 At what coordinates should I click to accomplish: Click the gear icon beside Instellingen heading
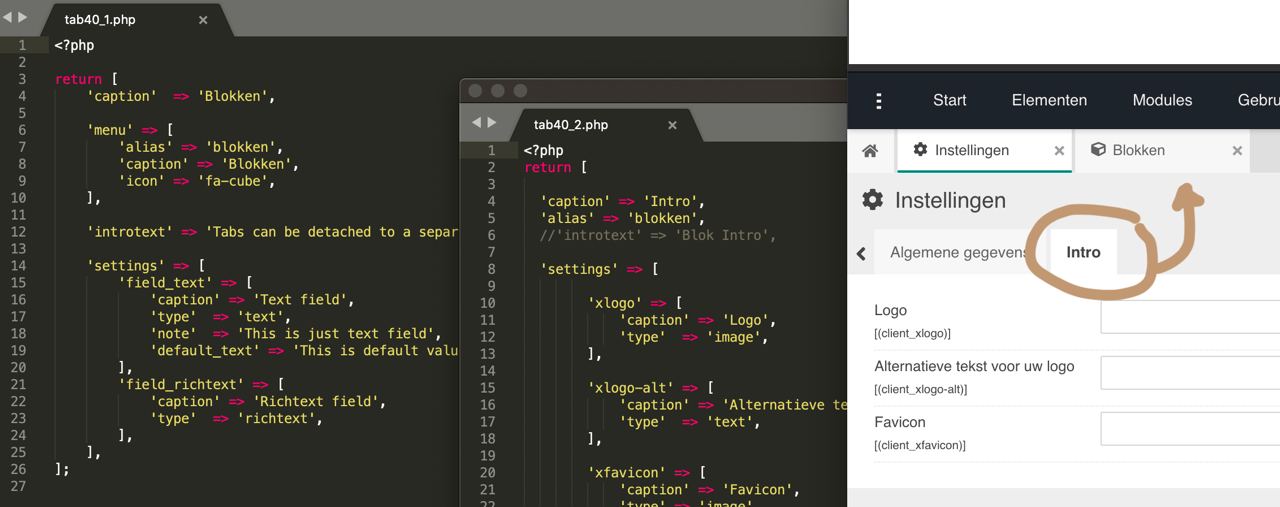873,200
